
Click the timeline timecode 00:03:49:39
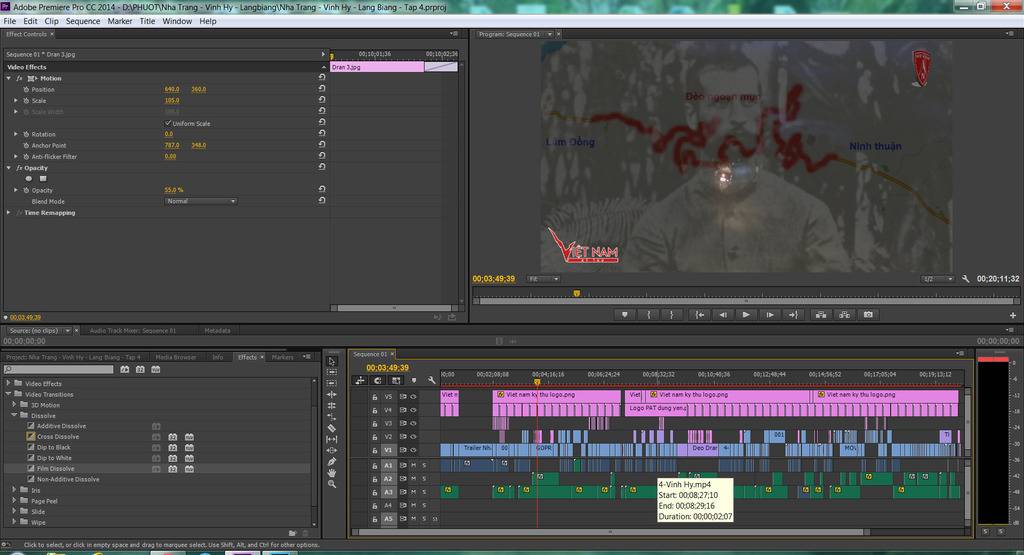(387, 368)
